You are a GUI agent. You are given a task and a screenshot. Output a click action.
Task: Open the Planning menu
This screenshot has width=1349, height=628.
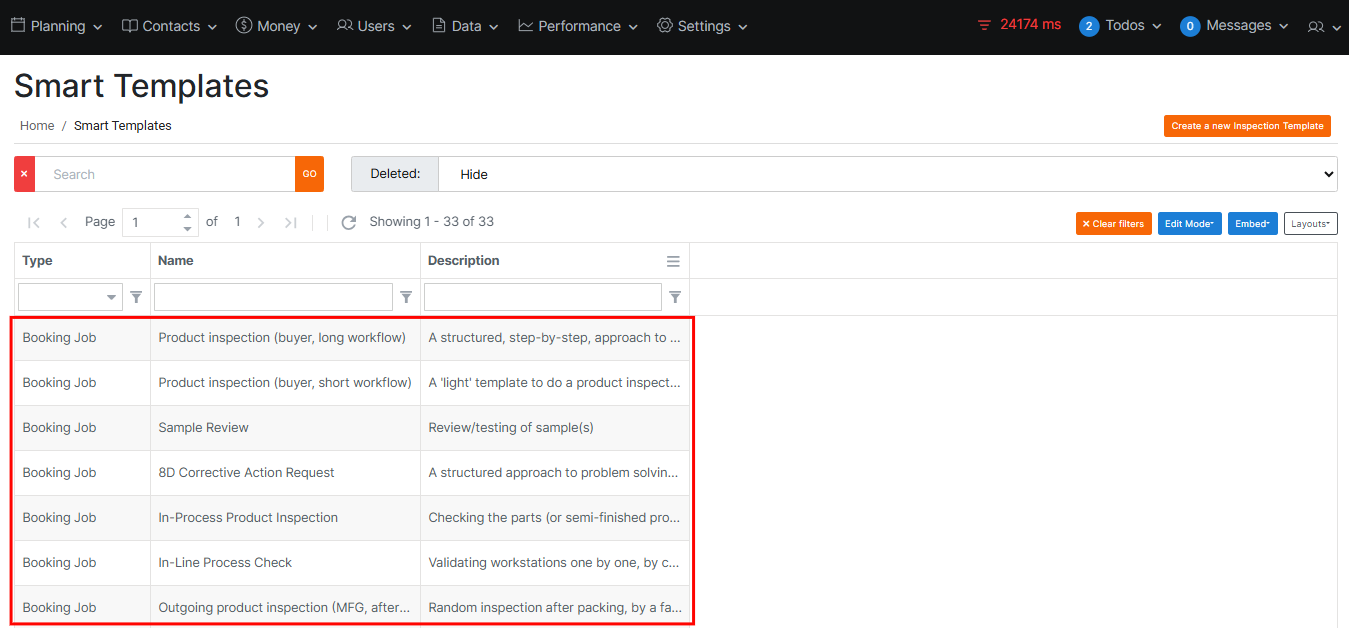pos(57,26)
